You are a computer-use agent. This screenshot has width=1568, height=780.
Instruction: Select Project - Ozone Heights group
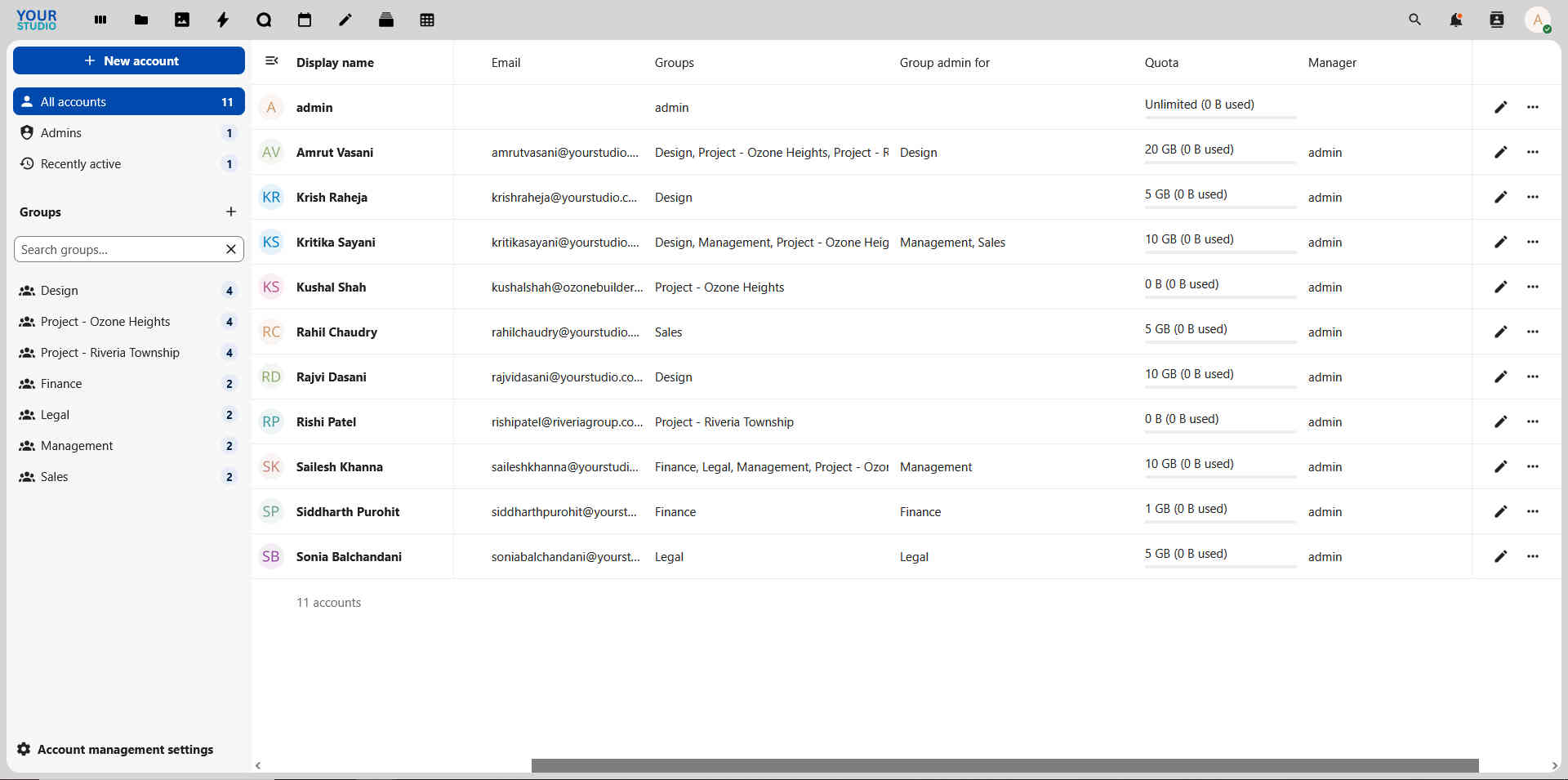[x=129, y=322]
